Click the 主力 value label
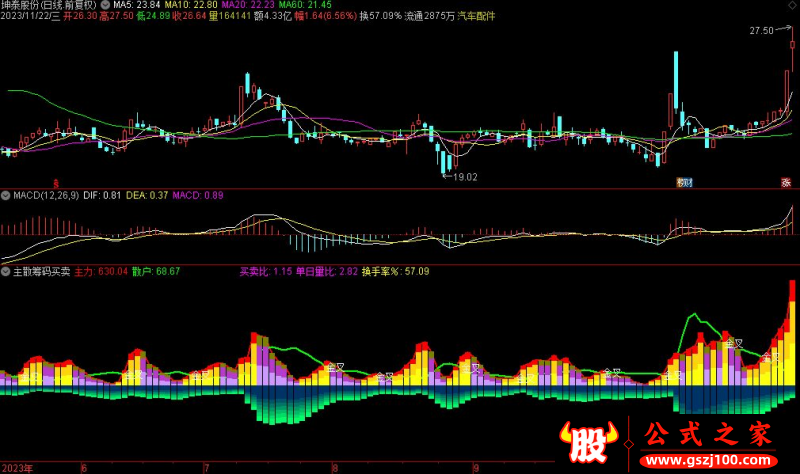800x474 pixels. coord(101,271)
